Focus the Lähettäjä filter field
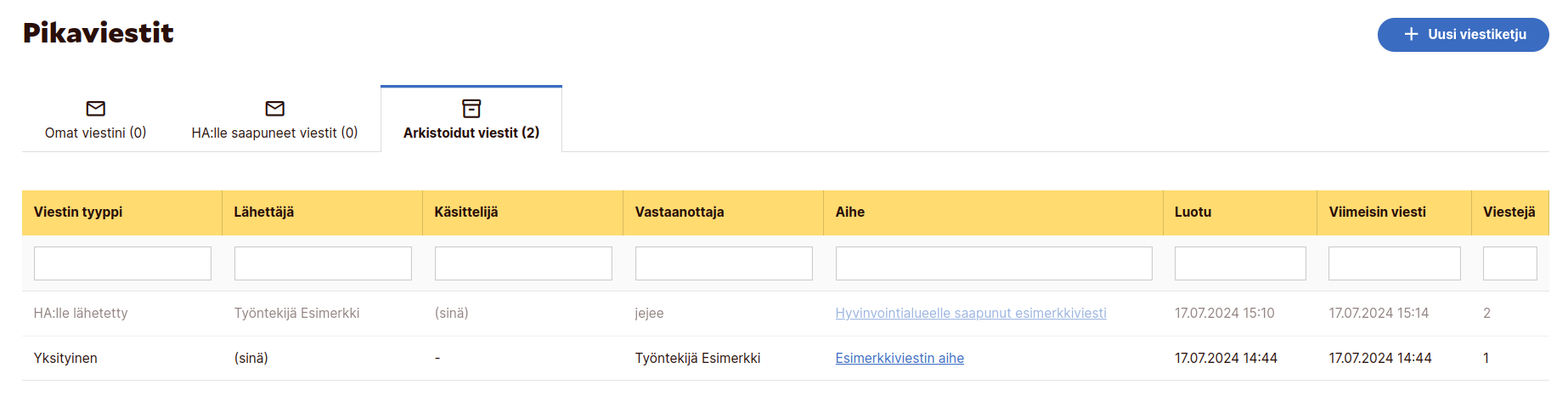 pyautogui.click(x=323, y=263)
